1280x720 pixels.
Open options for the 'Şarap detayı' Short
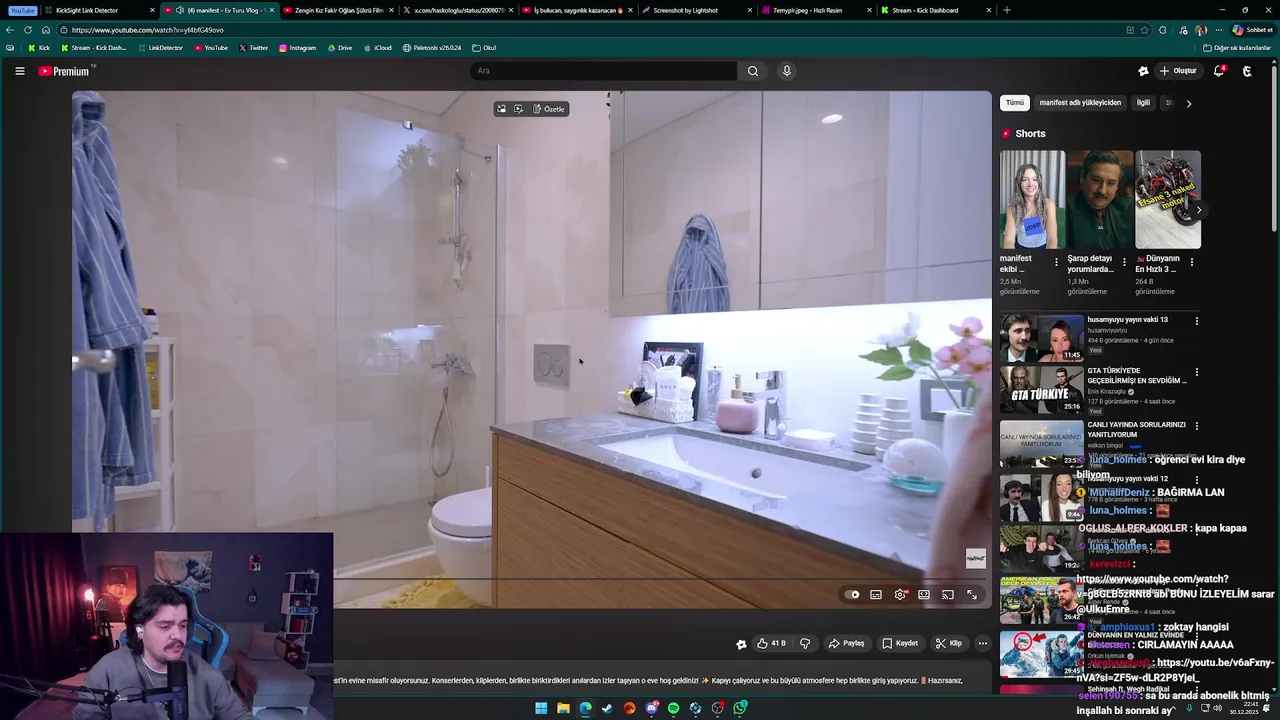pos(1124,262)
